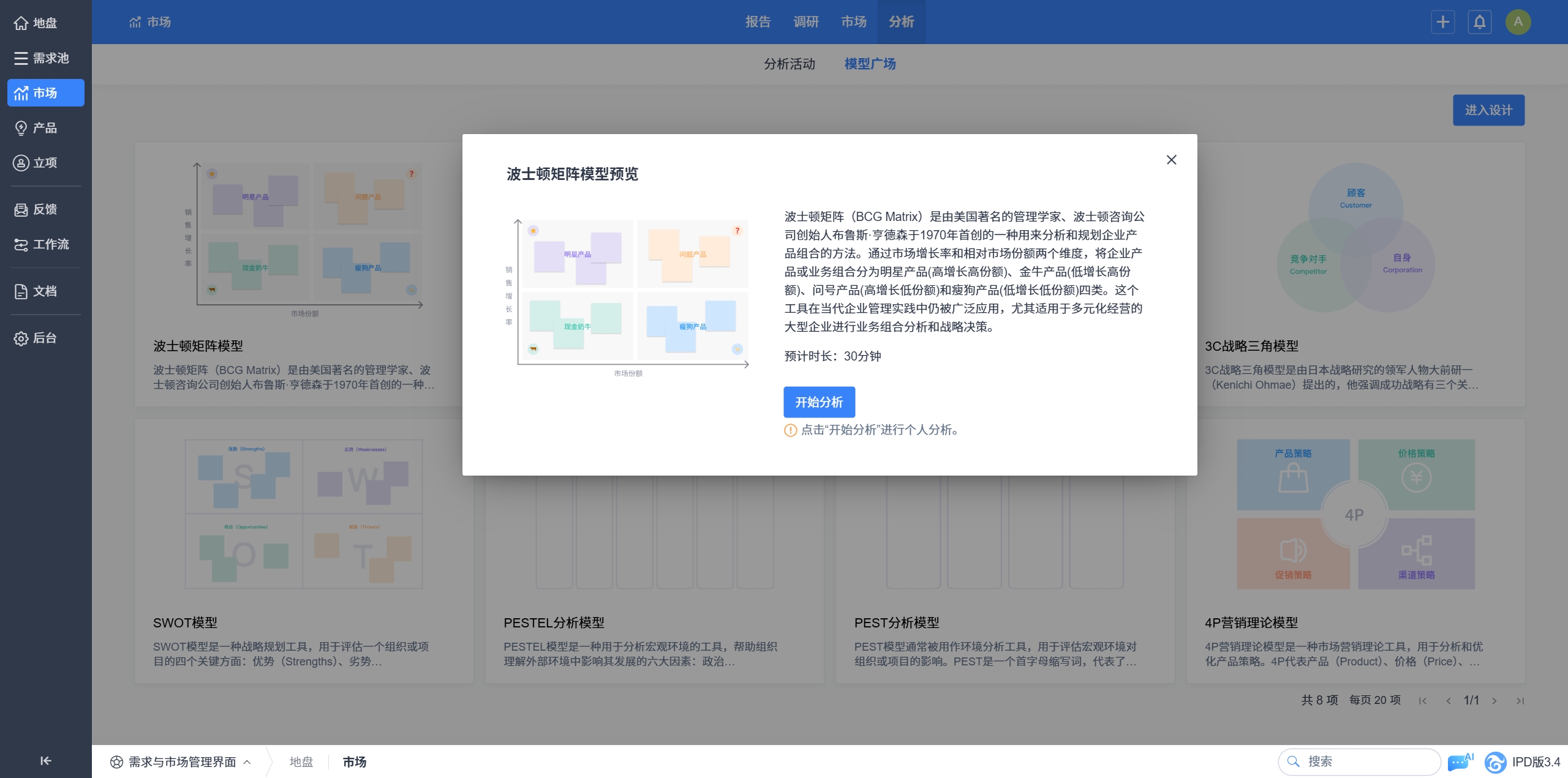
Task: Open 每页 20 项 page size selector
Action: [x=1374, y=700]
